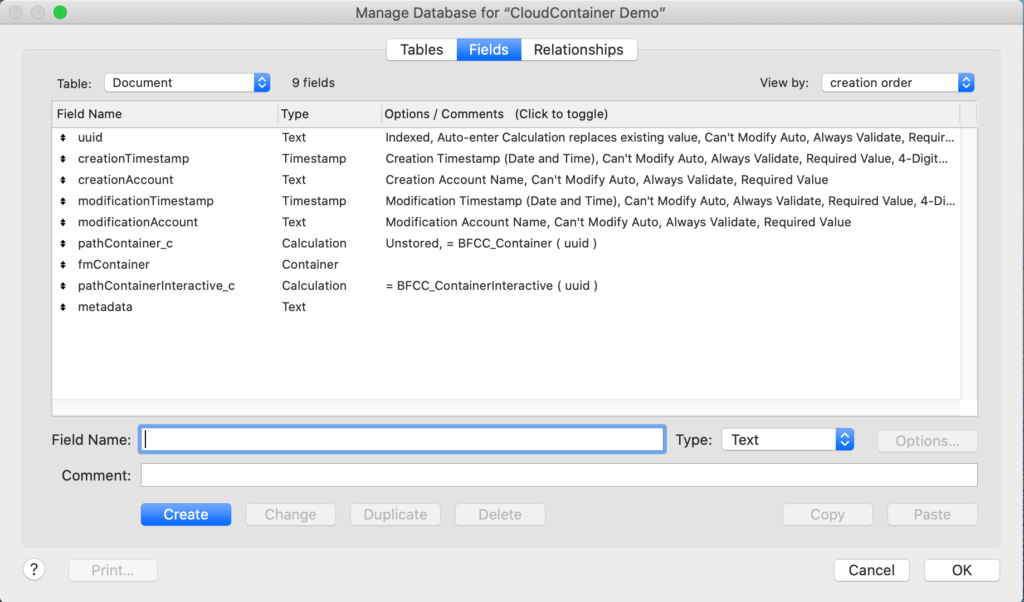Toggle the Options / Comments column header
1024x602 pixels.
coord(496,114)
